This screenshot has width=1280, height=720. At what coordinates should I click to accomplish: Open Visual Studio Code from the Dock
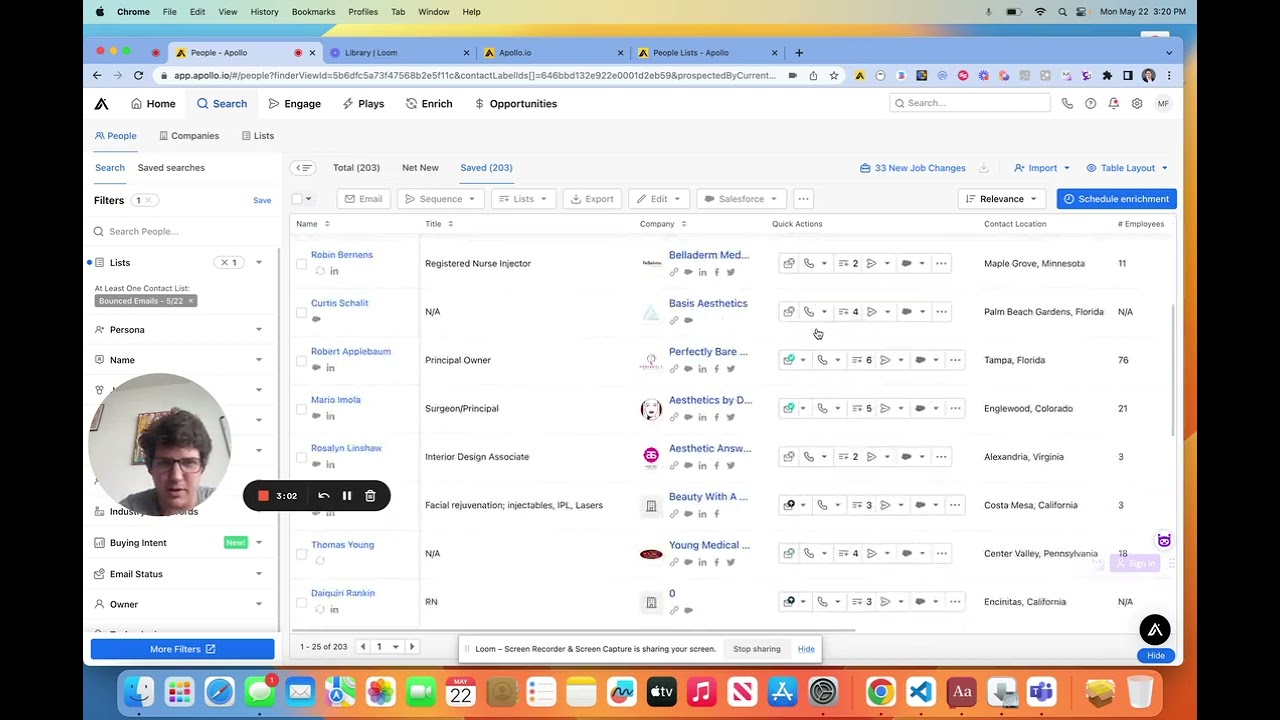click(x=921, y=692)
